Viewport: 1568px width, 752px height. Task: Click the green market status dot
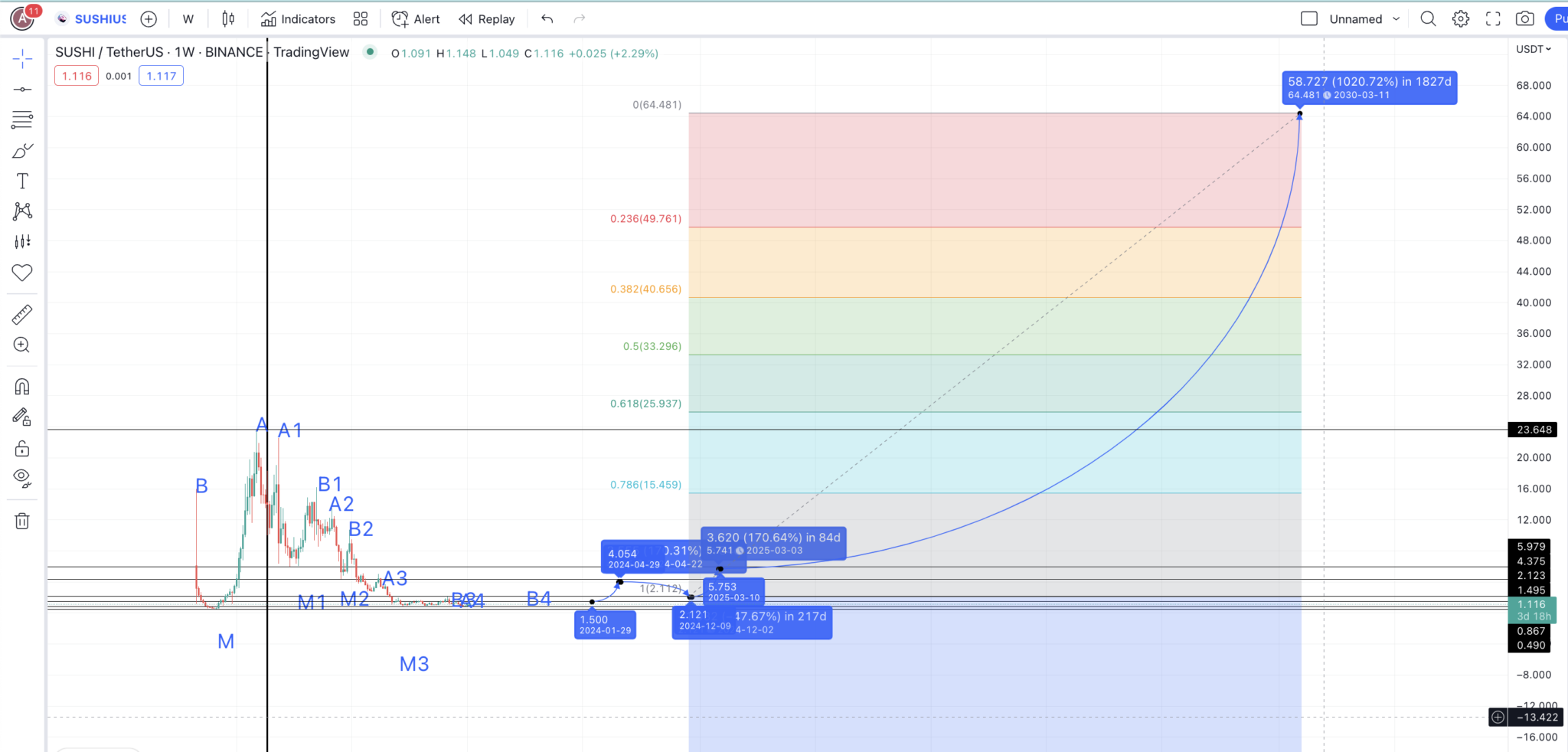click(370, 52)
